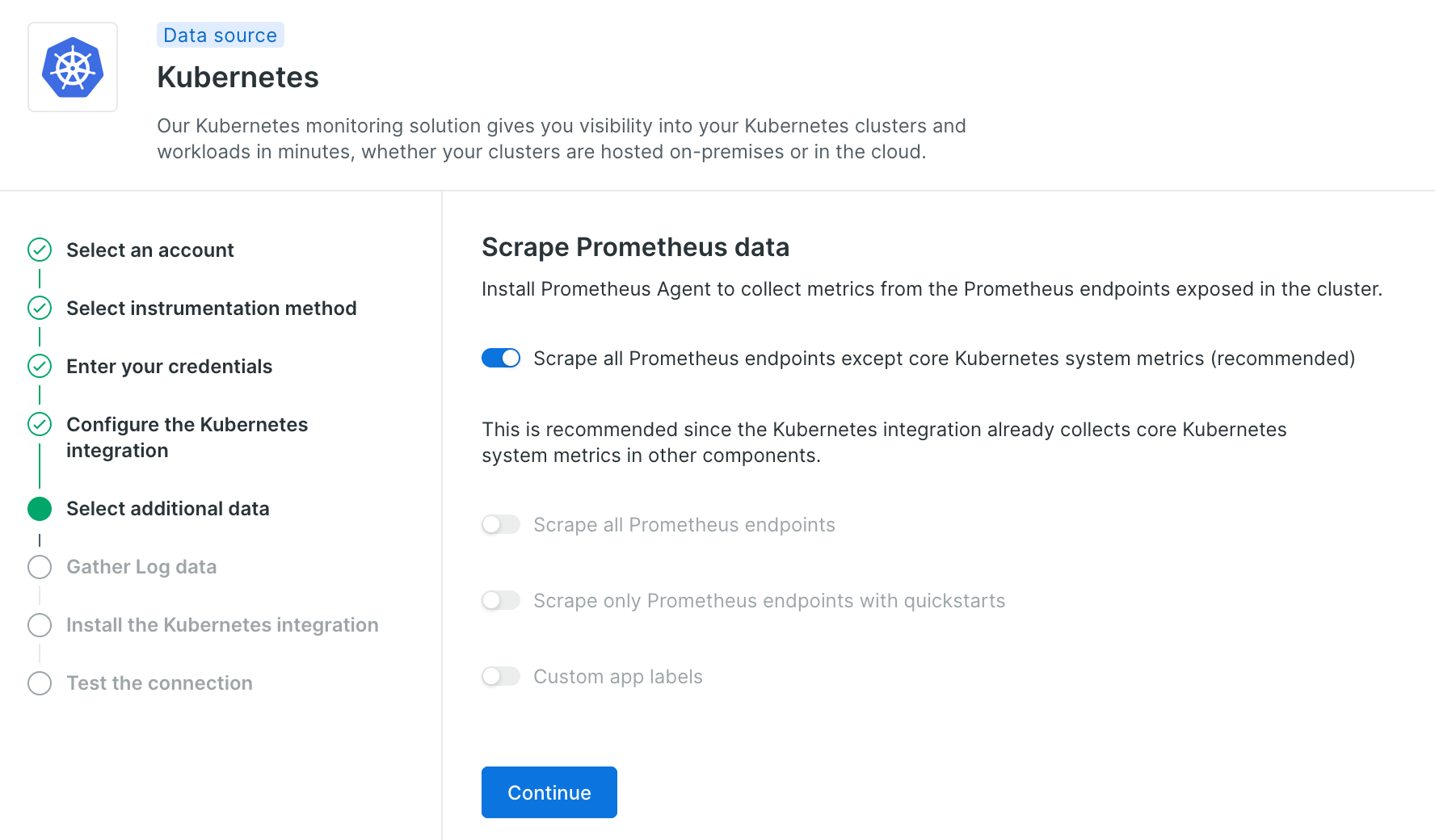Open the Select an account step
Screen dimensions: 1435x840
(x=150, y=250)
